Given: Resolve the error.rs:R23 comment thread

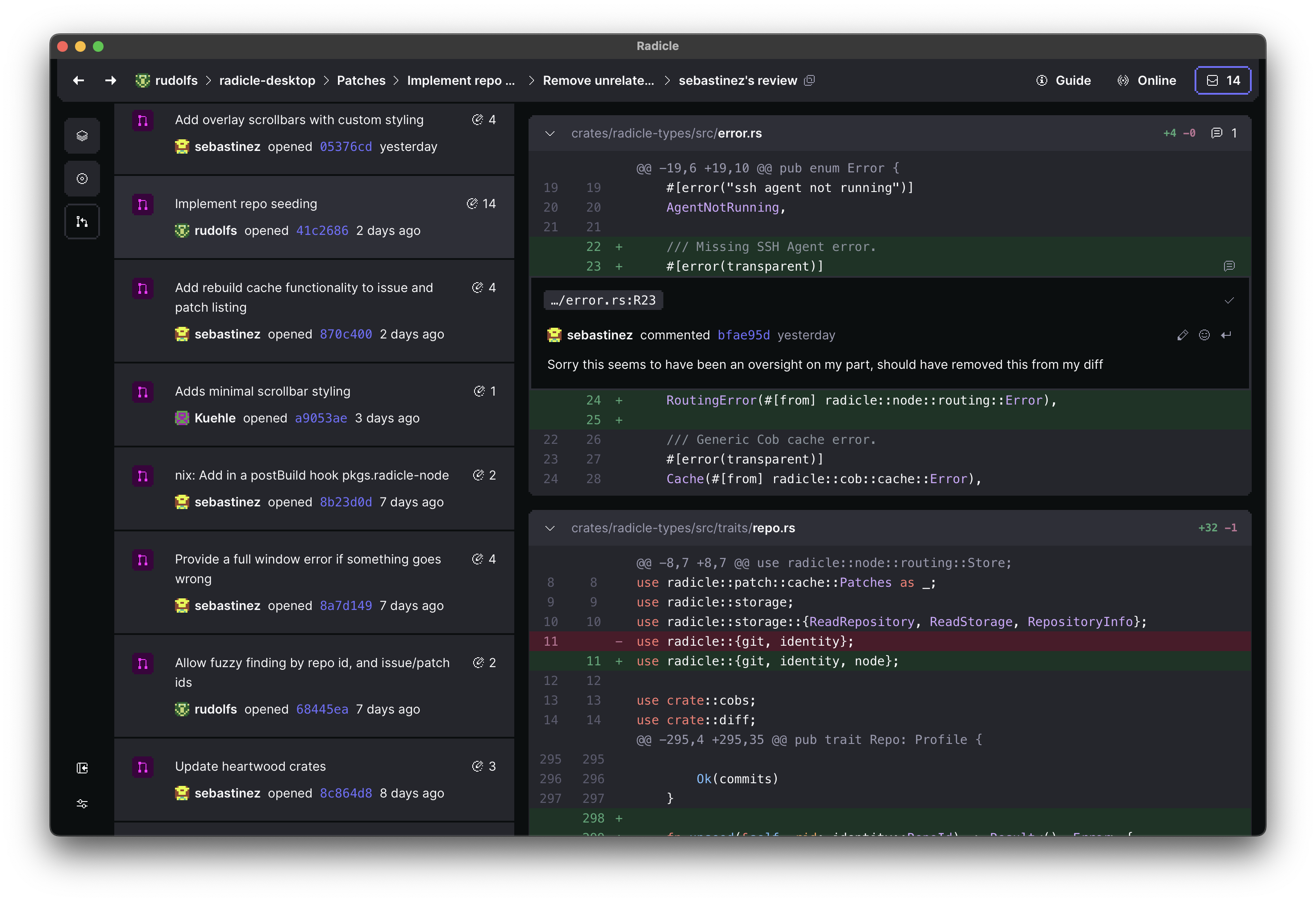Looking at the screenshot, I should [1229, 300].
